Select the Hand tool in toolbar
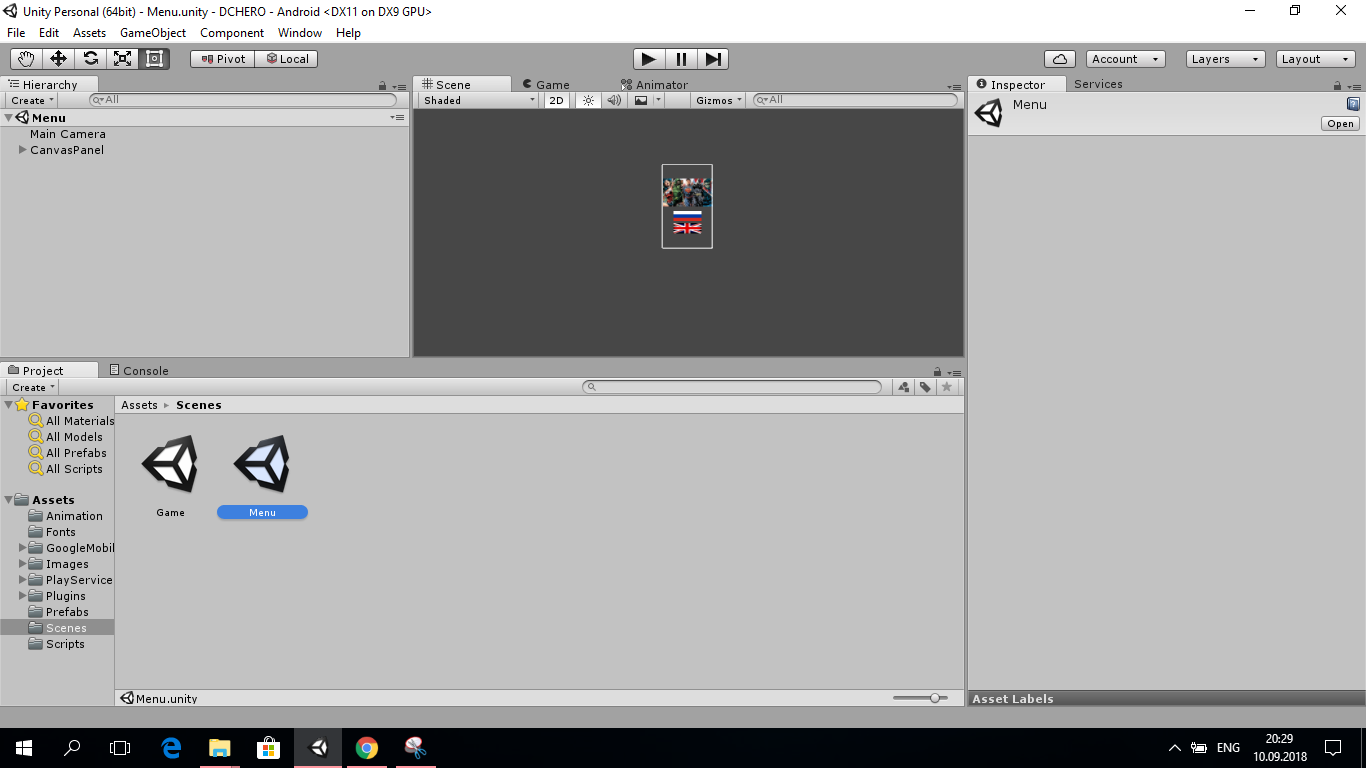 coord(27,59)
